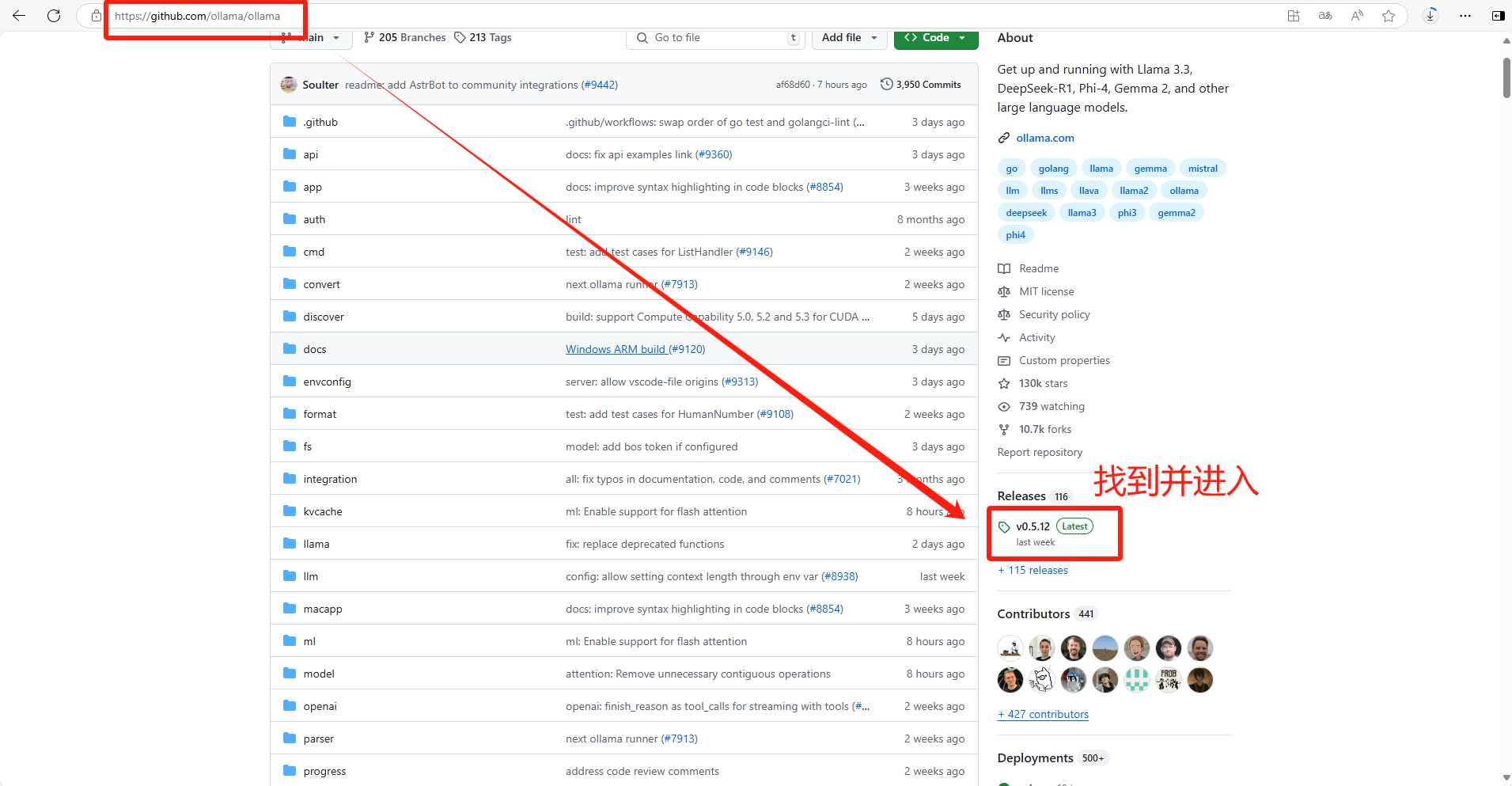Select the deepseek topic tag
Viewport: 1512px width, 786px height.
coord(1026,213)
